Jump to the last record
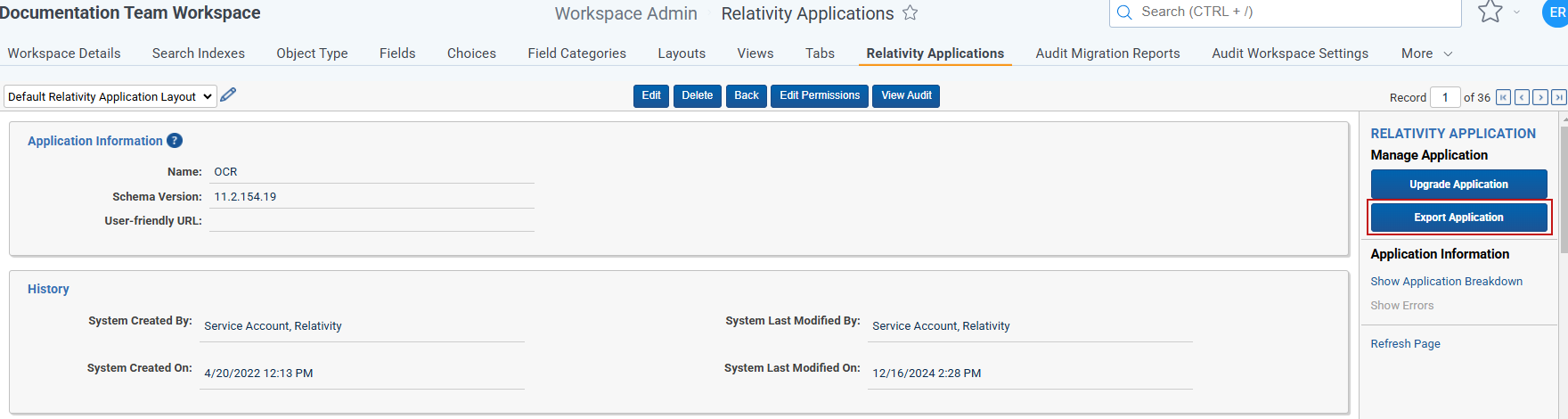 [x=1559, y=97]
